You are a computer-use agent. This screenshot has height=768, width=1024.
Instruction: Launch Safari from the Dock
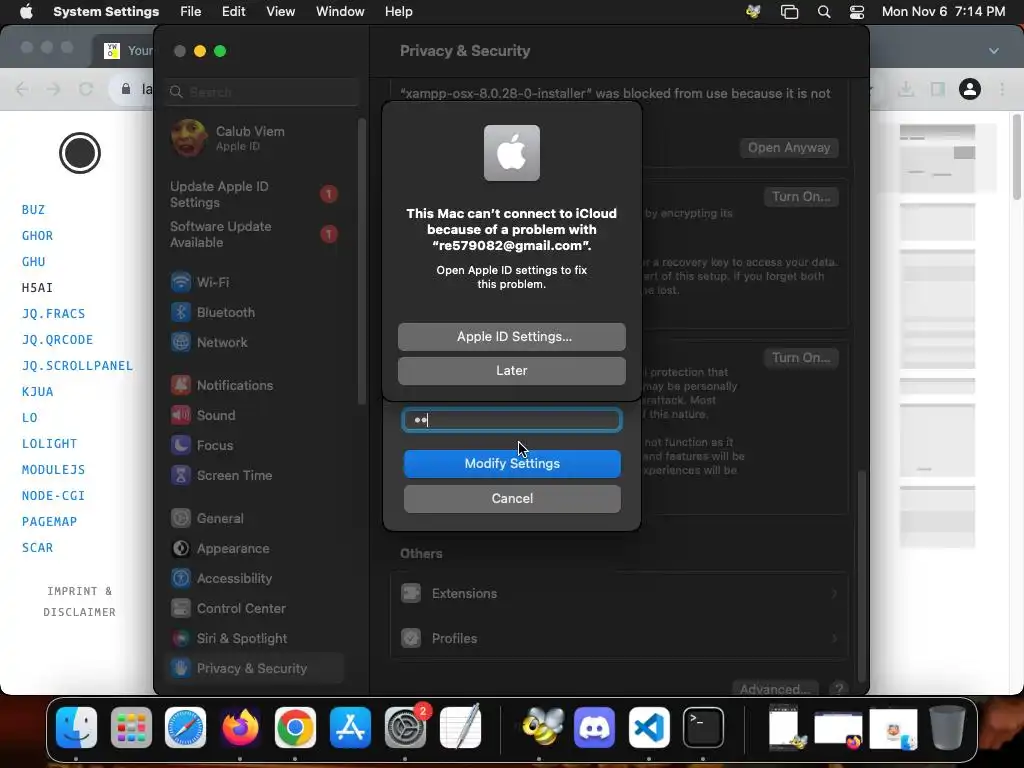[185, 727]
